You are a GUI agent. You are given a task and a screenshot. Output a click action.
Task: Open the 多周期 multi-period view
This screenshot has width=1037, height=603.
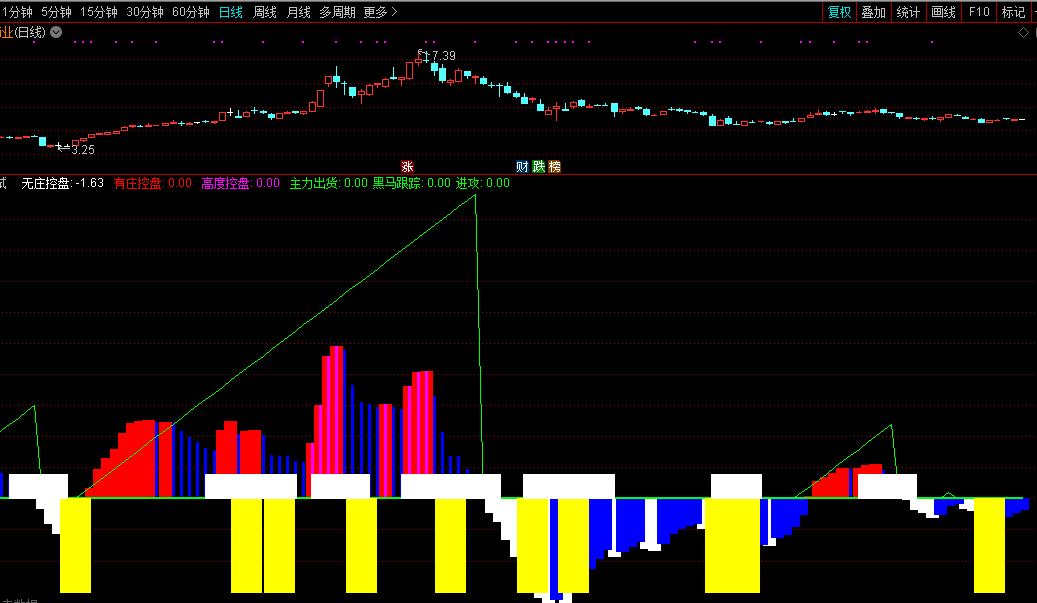[337, 12]
